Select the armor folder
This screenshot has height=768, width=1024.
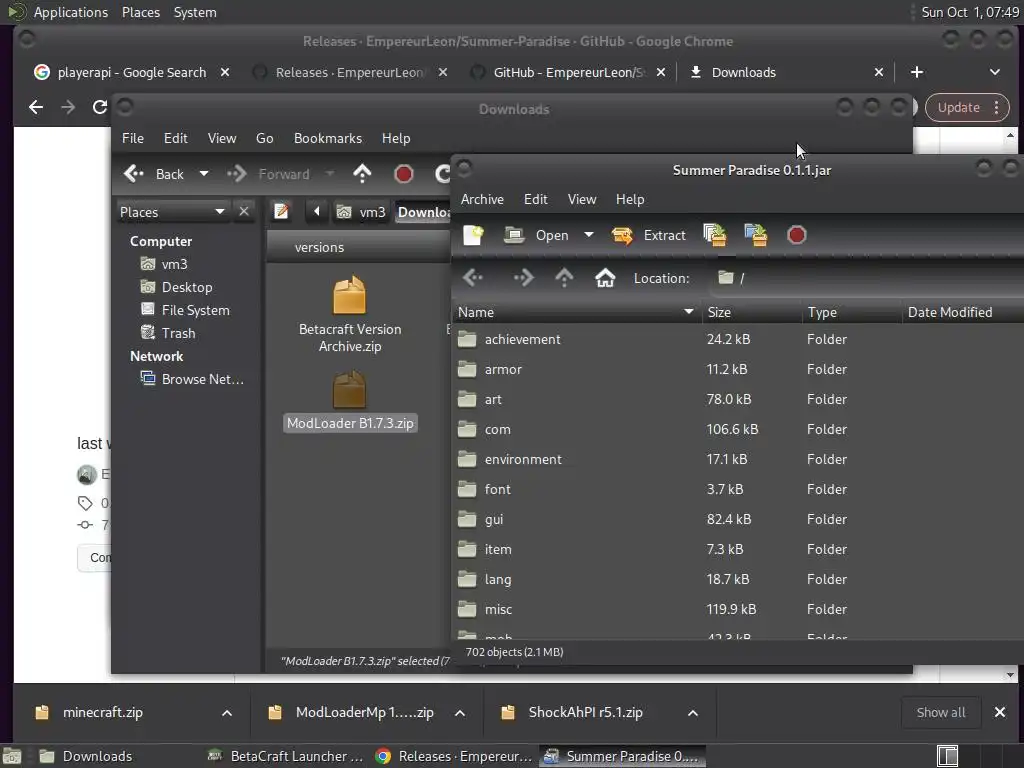pyautogui.click(x=737, y=370)
